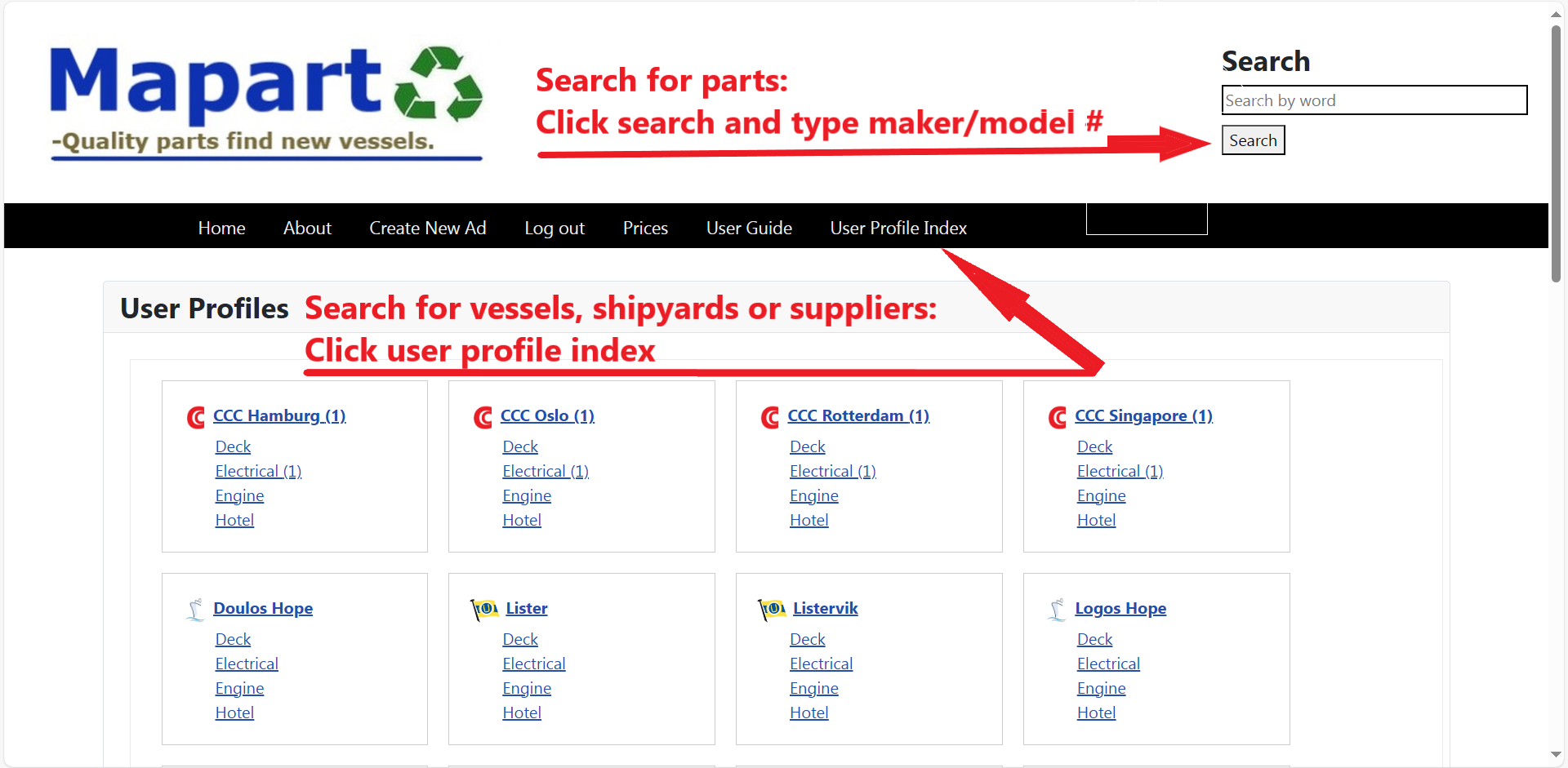Go to Create New Ad page
This screenshot has height=768, width=1568.
point(427,229)
